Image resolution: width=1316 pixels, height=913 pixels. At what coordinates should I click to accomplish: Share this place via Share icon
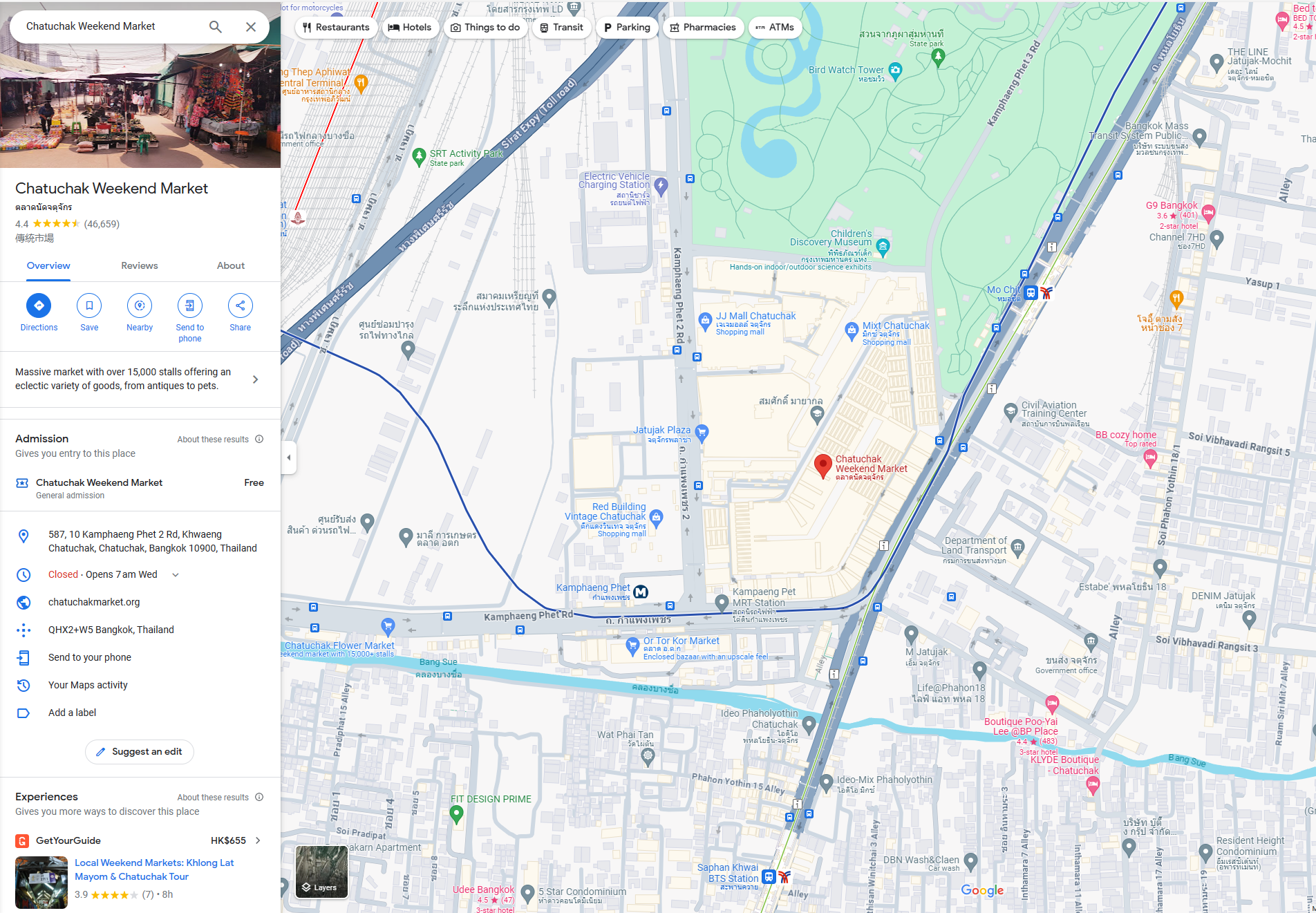click(x=241, y=305)
